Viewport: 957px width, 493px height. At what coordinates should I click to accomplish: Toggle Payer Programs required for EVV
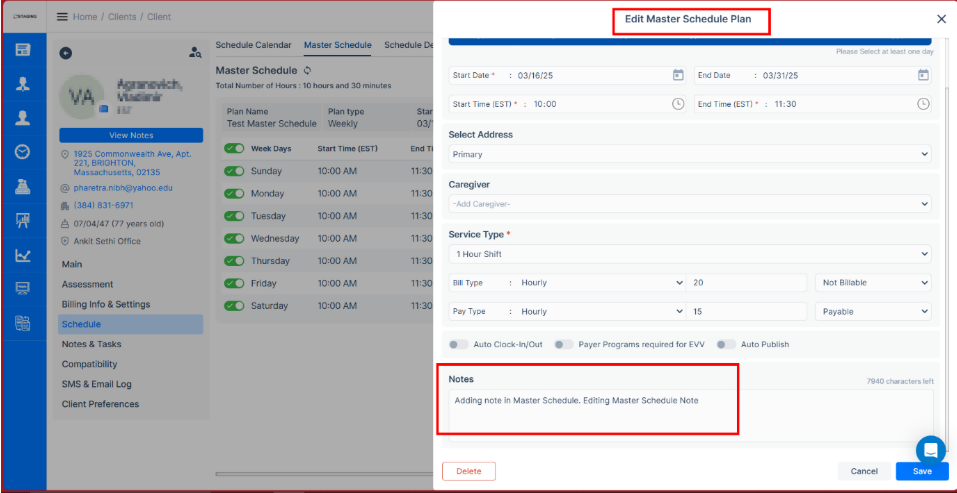[563, 344]
